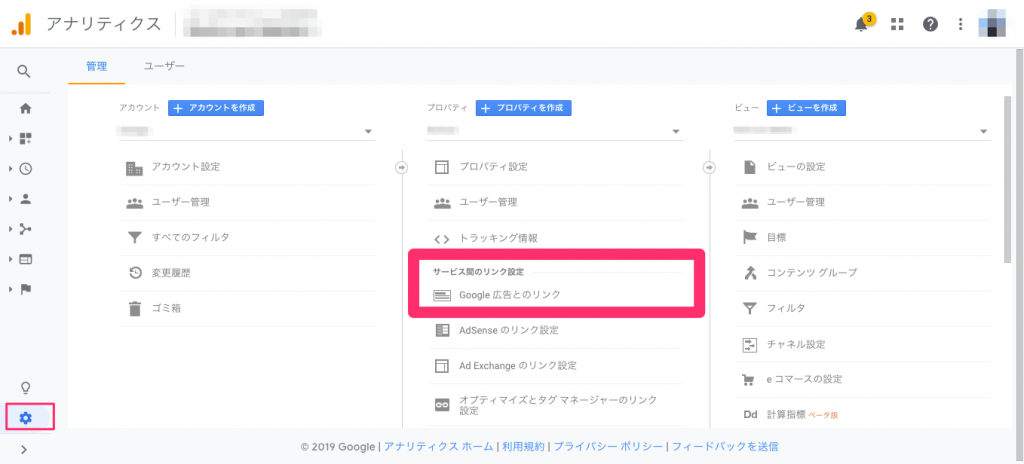
Task: Click flag icon beside 目標
Action: point(749,238)
